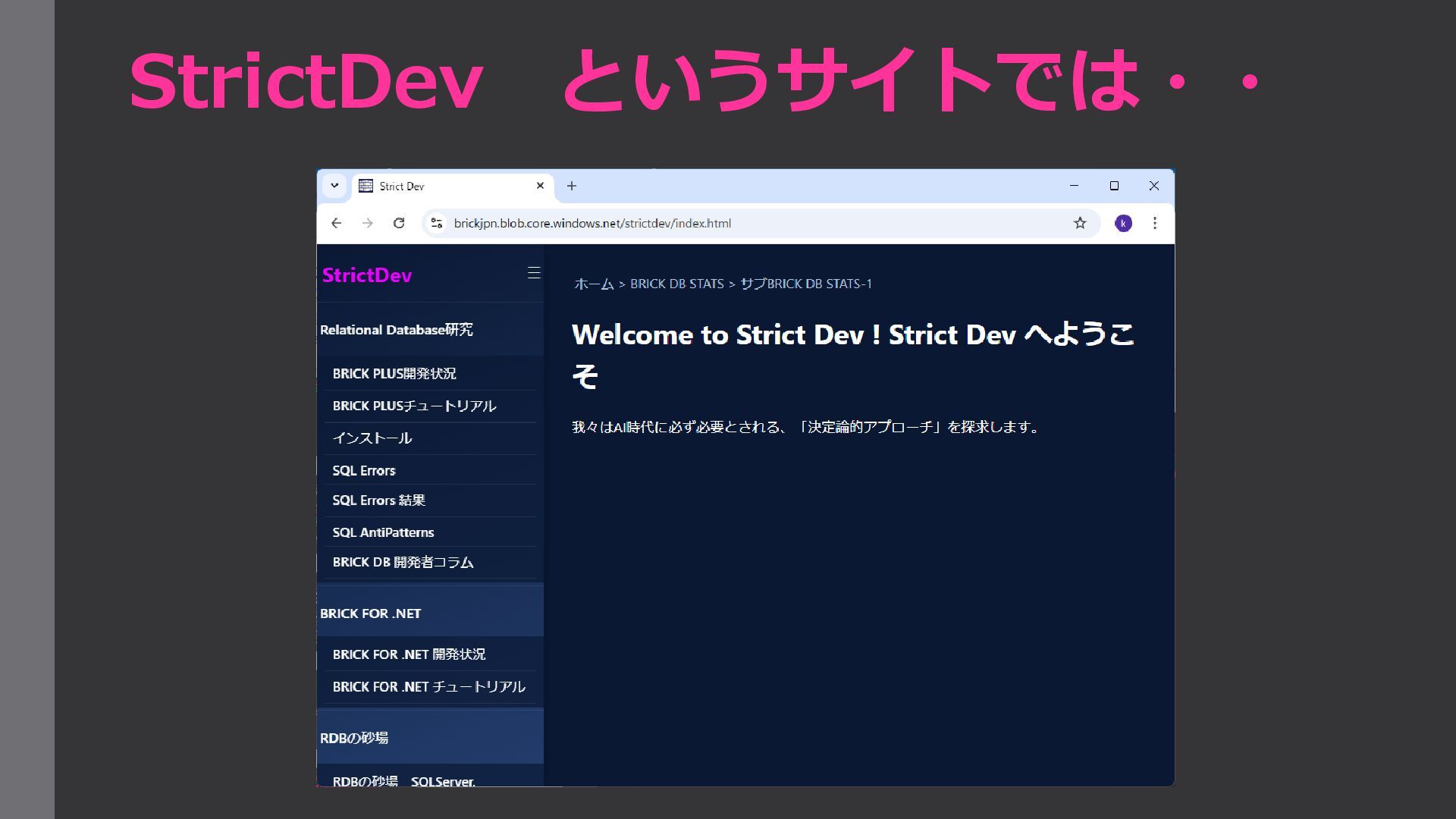
Task: Click the ホーム breadcrumb link
Action: click(x=594, y=284)
